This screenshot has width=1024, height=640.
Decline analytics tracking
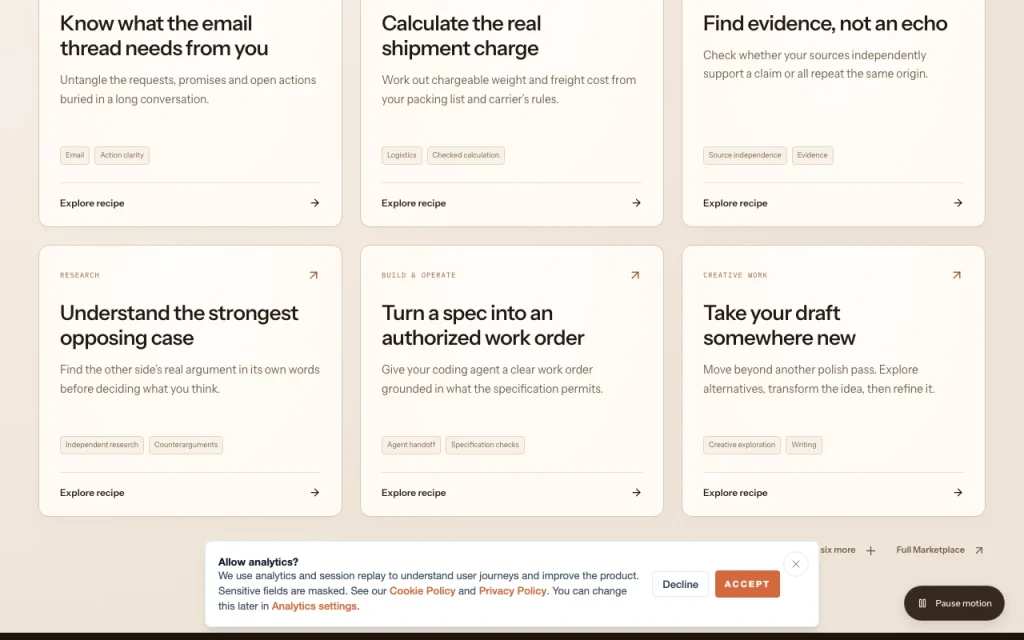click(x=680, y=584)
